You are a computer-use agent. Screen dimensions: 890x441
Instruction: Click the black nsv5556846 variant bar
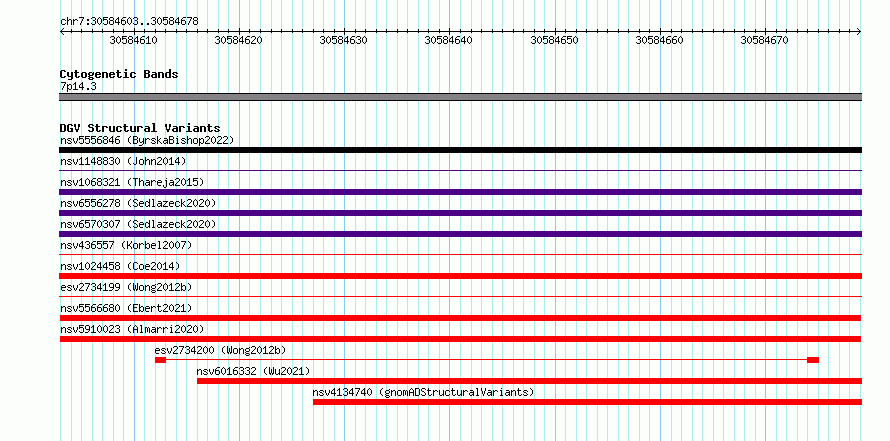coord(460,150)
